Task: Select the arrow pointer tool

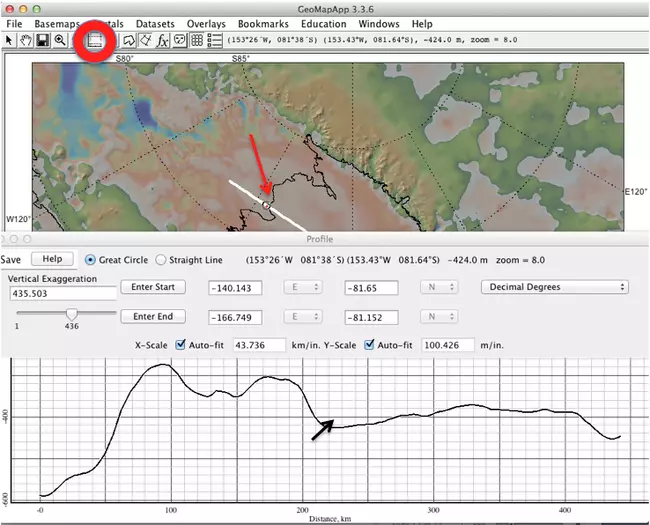Action: point(10,41)
